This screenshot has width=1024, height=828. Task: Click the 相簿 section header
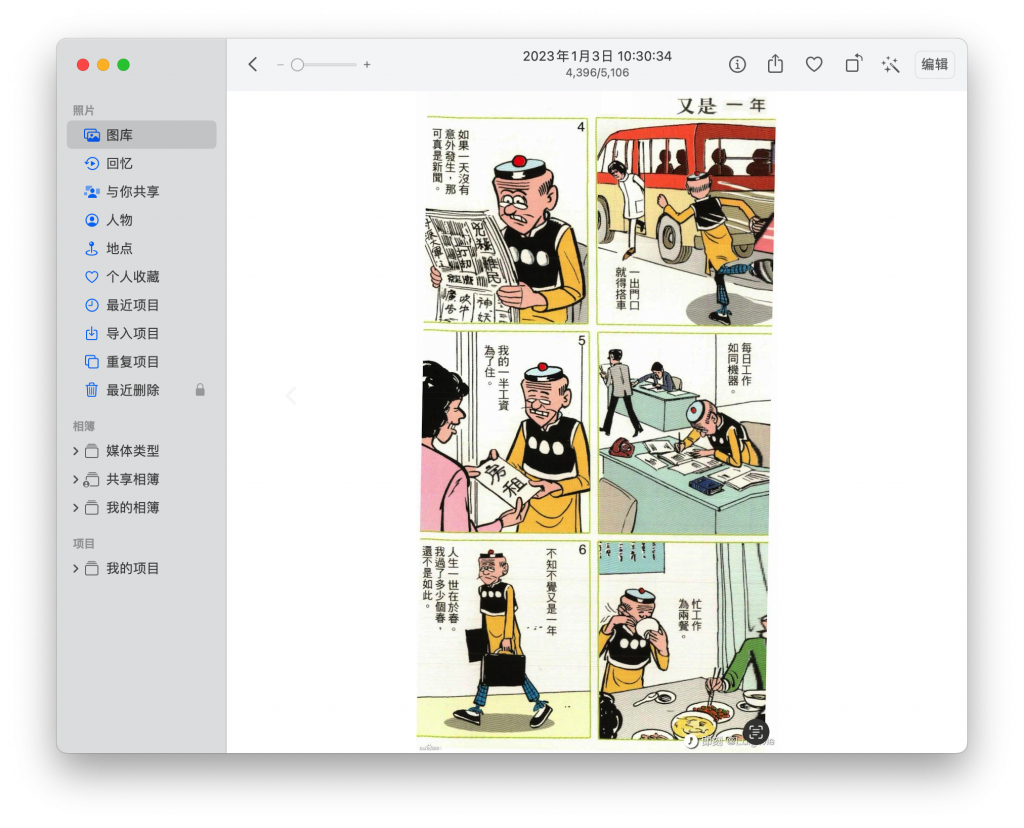click(84, 426)
